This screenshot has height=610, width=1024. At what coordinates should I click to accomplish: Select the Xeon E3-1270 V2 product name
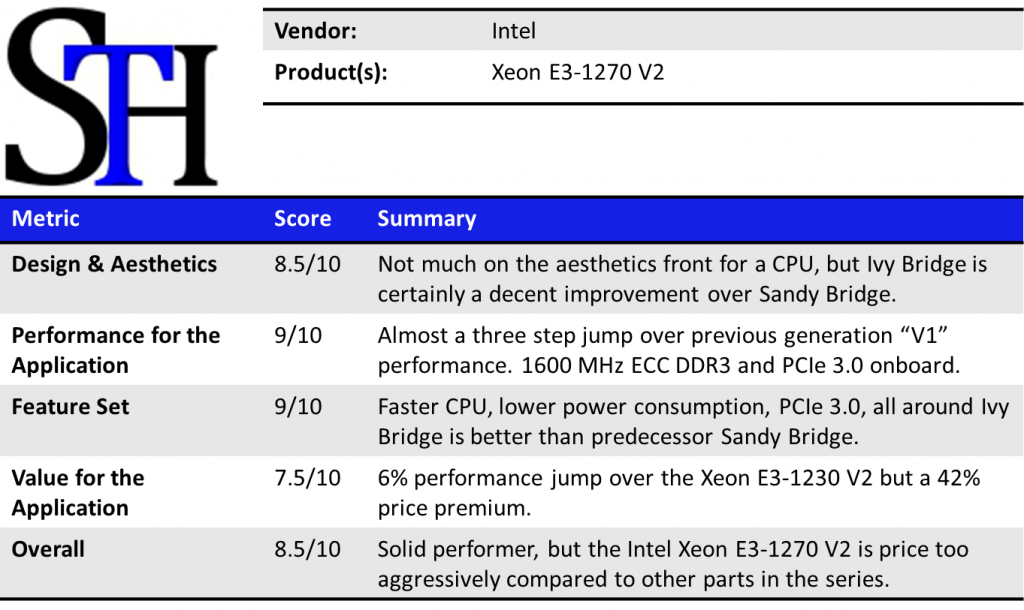(x=578, y=72)
